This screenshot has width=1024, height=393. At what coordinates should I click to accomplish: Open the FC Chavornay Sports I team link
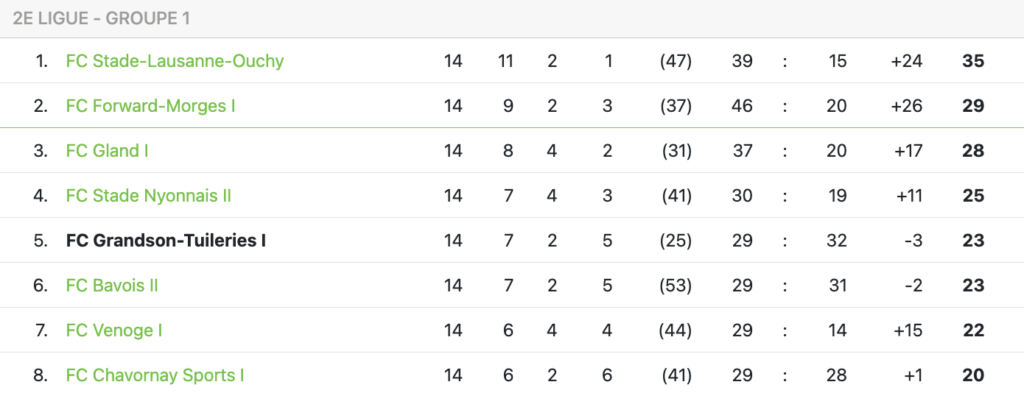(x=155, y=376)
